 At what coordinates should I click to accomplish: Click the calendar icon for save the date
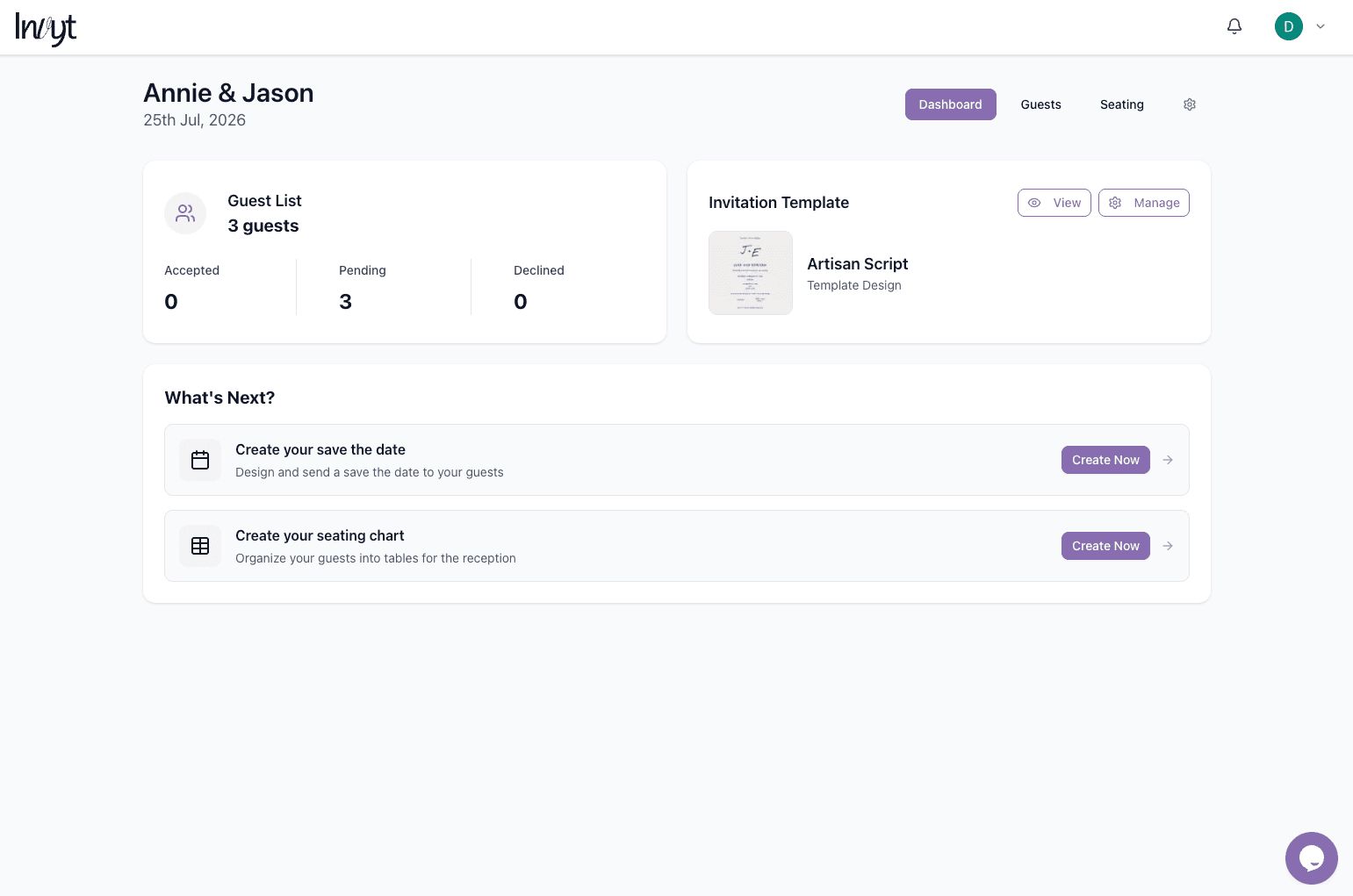[x=200, y=460]
